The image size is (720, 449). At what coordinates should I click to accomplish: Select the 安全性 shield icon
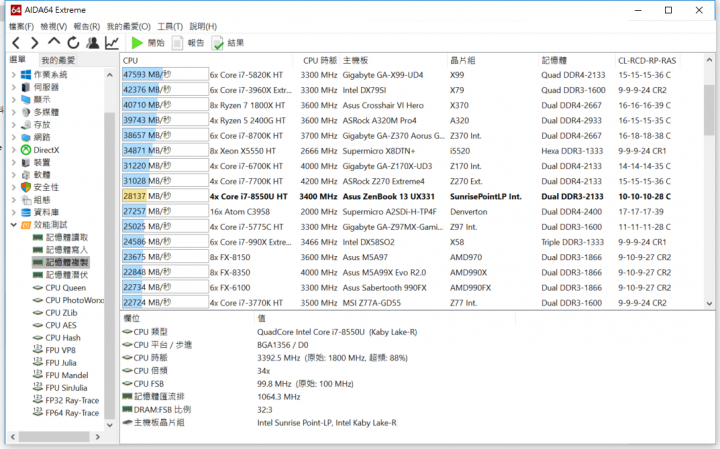[26, 187]
